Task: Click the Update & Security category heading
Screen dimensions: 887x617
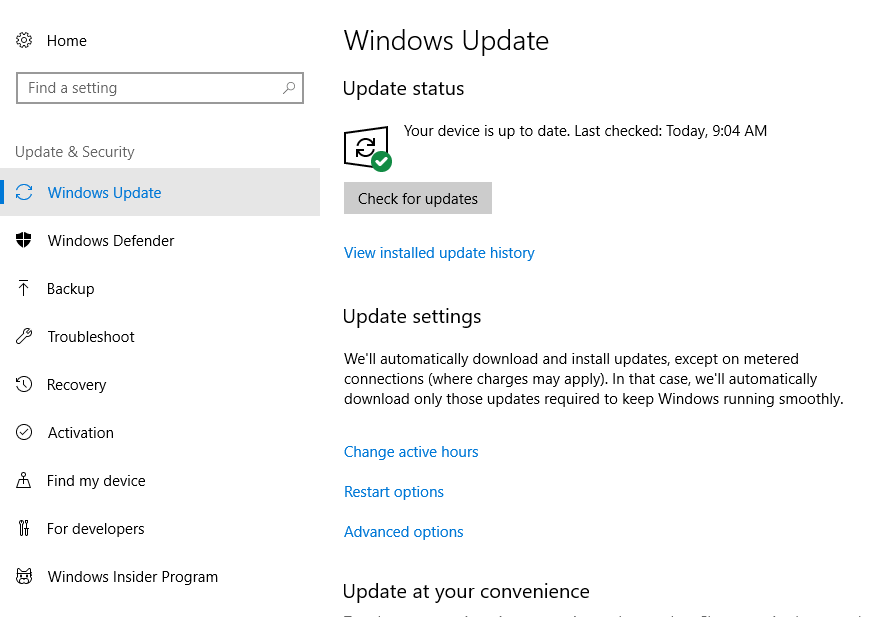Action: tap(75, 152)
